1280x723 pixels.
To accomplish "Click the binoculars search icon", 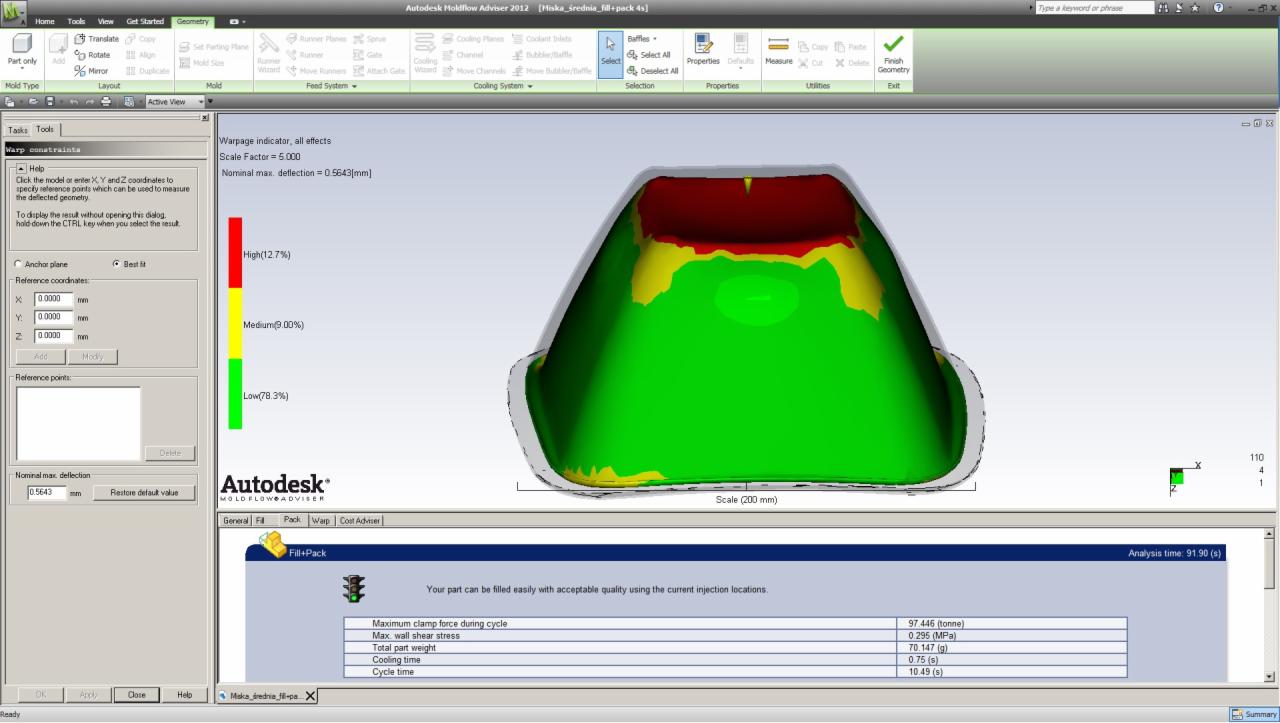I will coord(1162,8).
